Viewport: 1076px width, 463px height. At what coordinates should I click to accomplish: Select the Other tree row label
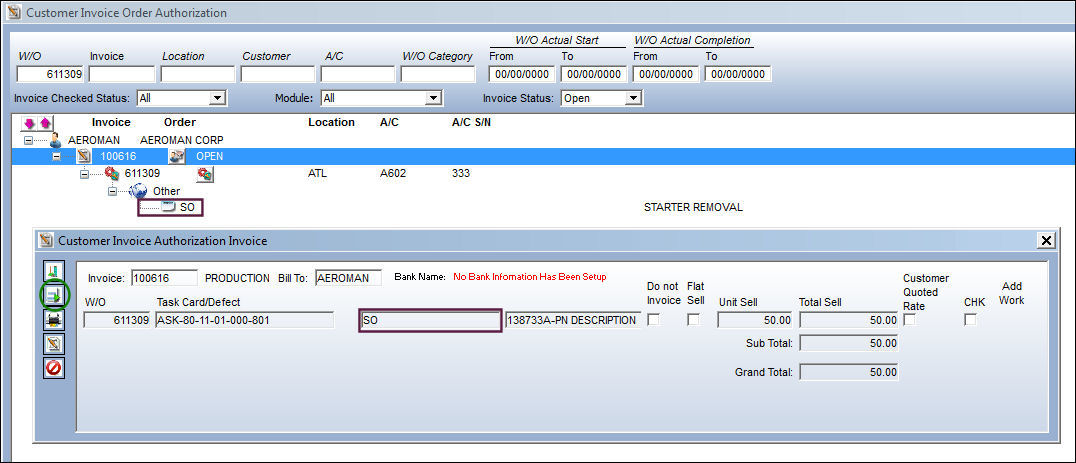point(167,191)
